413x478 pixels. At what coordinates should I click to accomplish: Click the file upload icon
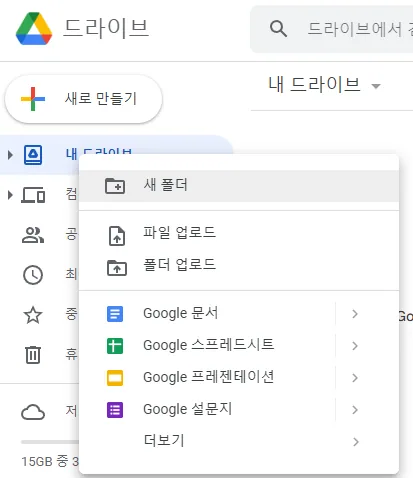click(117, 236)
